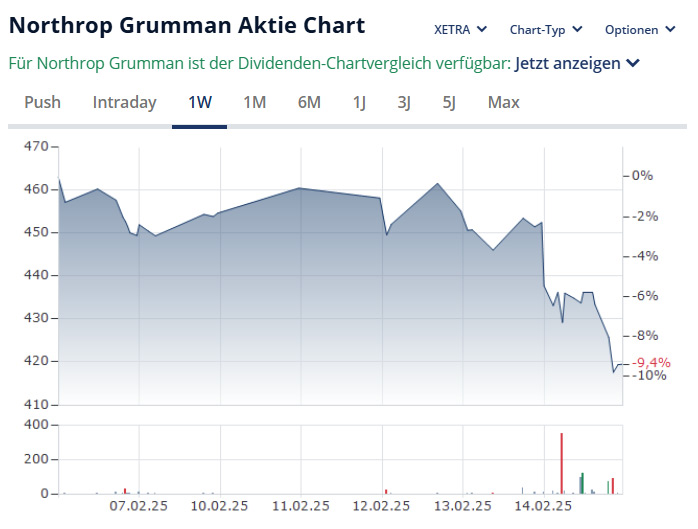Show the 6M chart range
The image size is (698, 529).
click(x=309, y=102)
